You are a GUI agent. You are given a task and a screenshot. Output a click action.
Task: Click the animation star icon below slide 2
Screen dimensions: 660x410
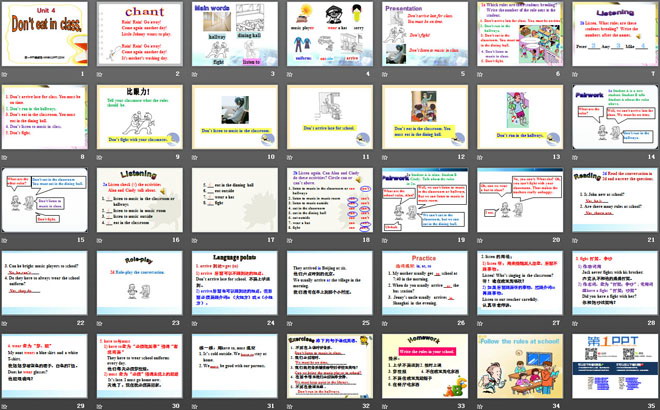(100, 75)
